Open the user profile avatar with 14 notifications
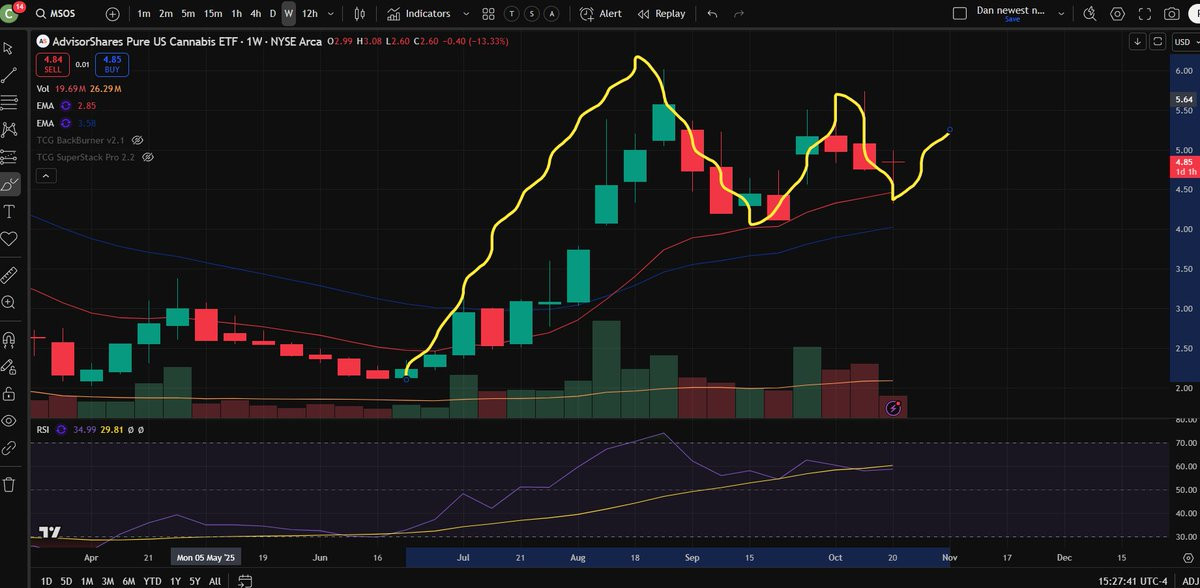1200x588 pixels. pyautogui.click(x=11, y=13)
